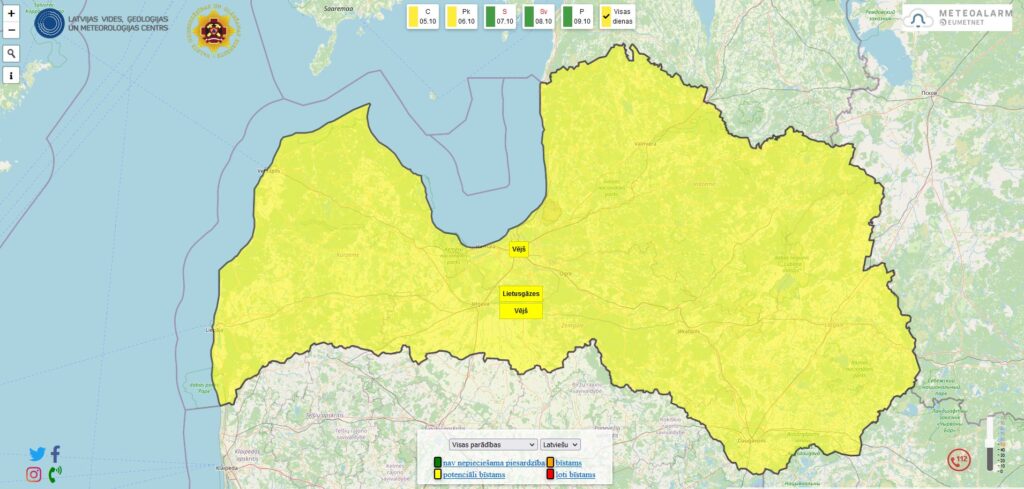Image resolution: width=1024 pixels, height=489 pixels.
Task: Open the Instagram icon
Action: (34, 474)
